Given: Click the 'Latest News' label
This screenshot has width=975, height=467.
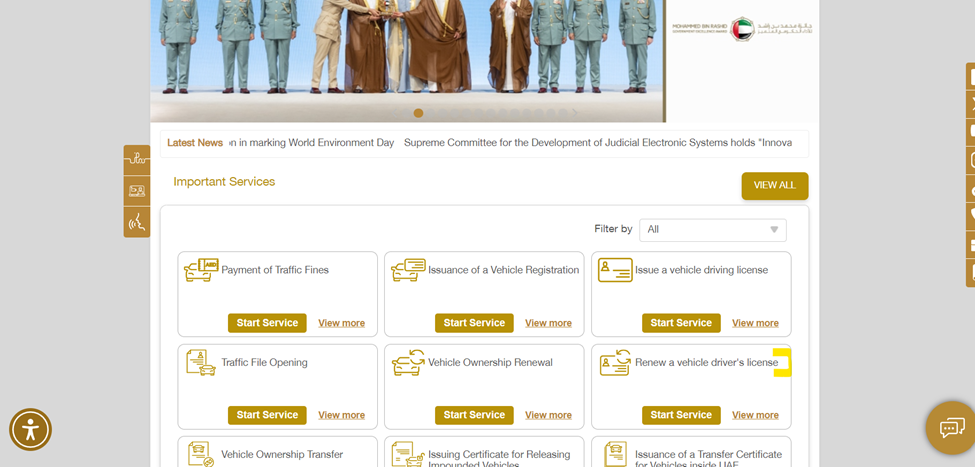Looking at the screenshot, I should (195, 143).
